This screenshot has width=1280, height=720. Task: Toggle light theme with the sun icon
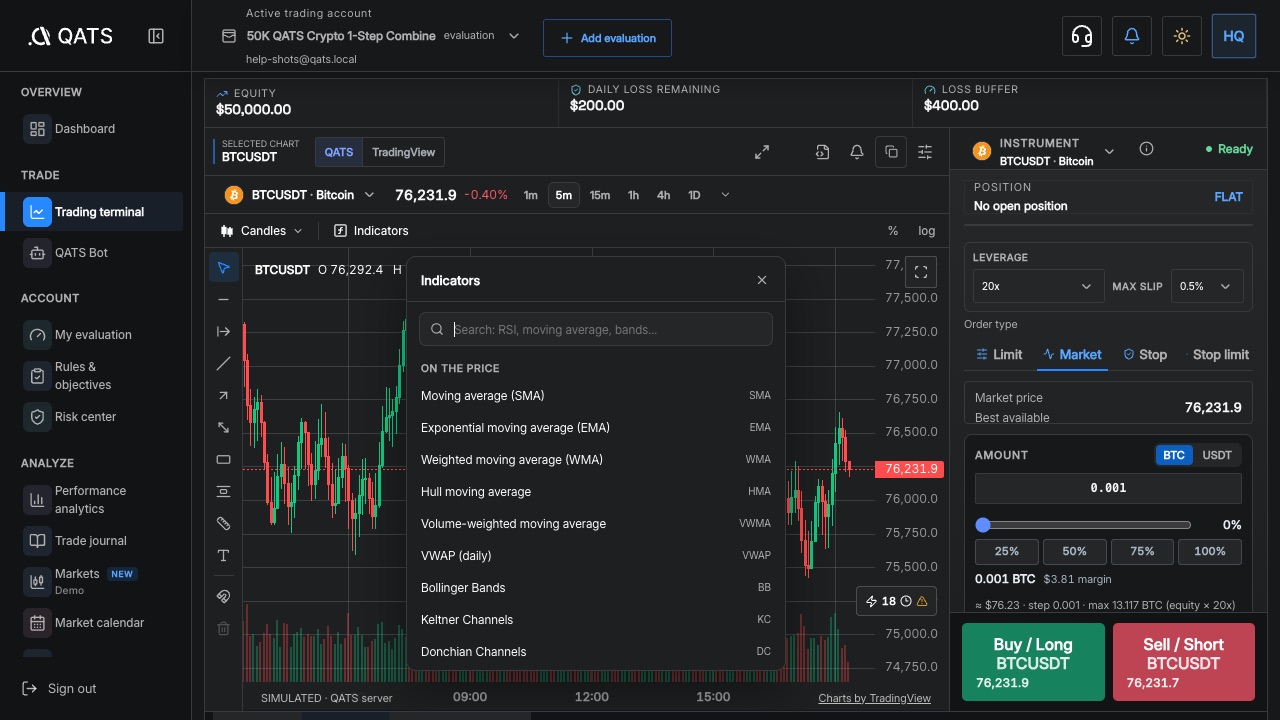pos(1182,36)
